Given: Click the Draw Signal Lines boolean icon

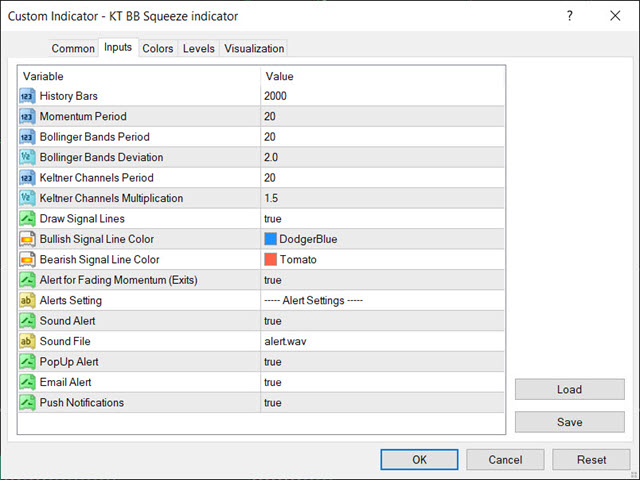Looking at the screenshot, I should click(27, 219).
